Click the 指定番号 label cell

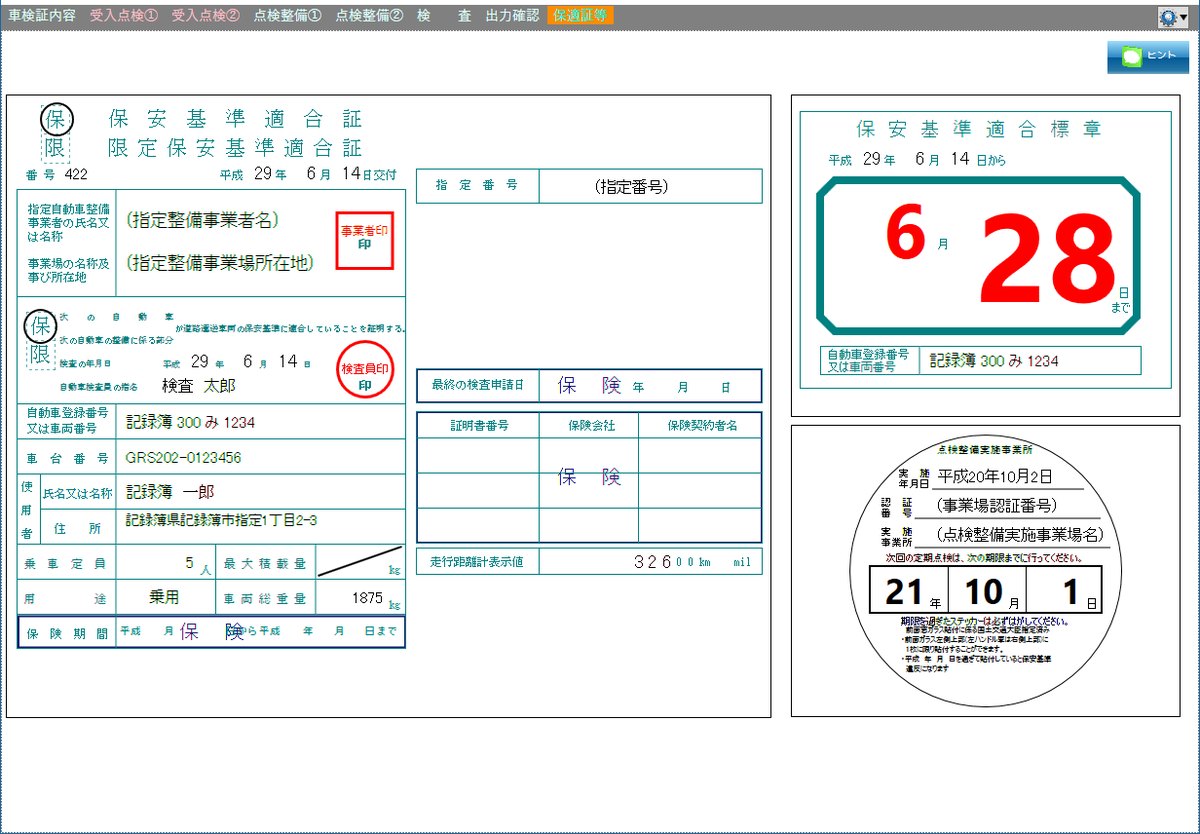(477, 186)
